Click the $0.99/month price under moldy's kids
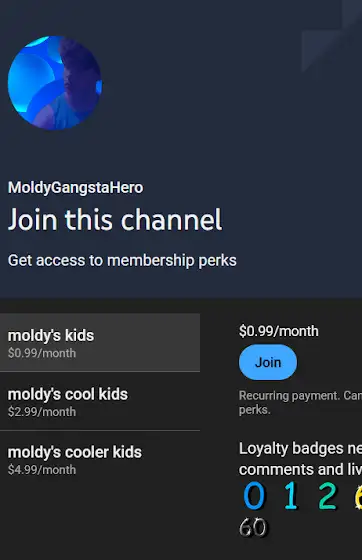 tap(42, 353)
